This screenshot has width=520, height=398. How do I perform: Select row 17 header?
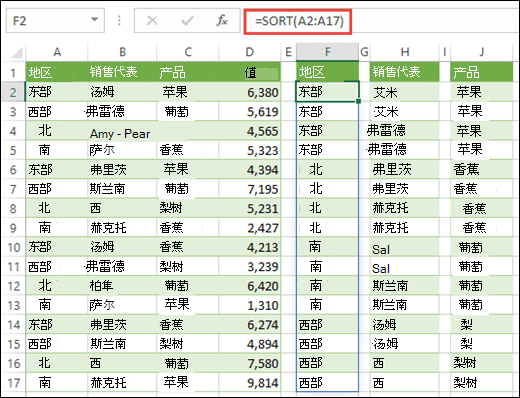coord(13,383)
